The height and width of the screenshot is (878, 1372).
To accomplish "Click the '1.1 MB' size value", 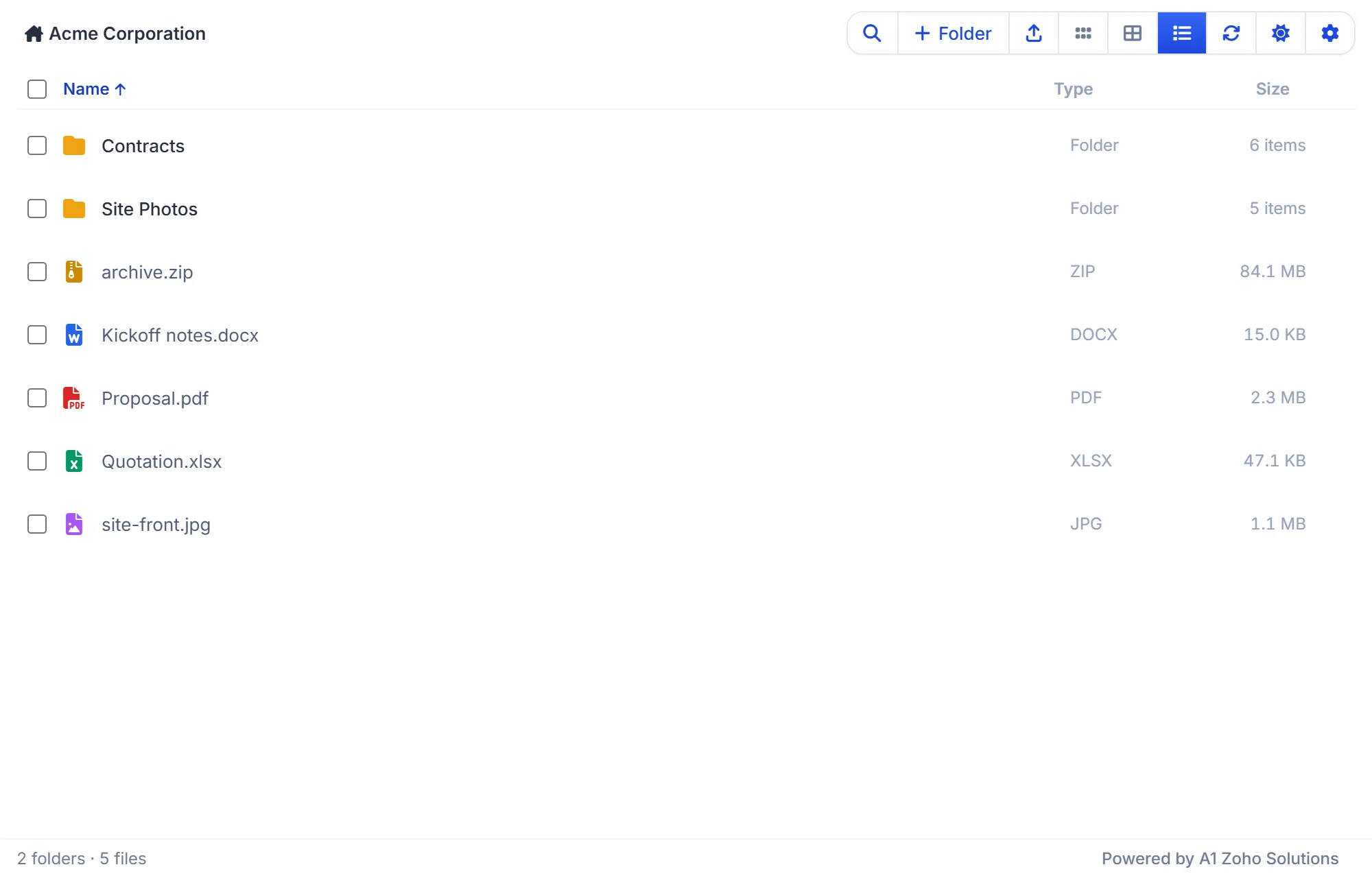I will pos(1278,524).
